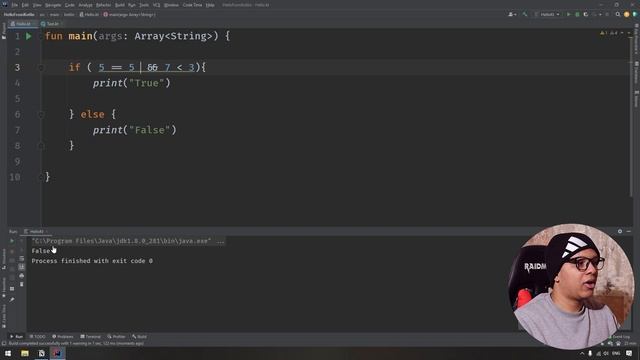Image resolution: width=640 pixels, height=360 pixels.
Task: Open the Terminal tool window
Action: tap(90, 337)
